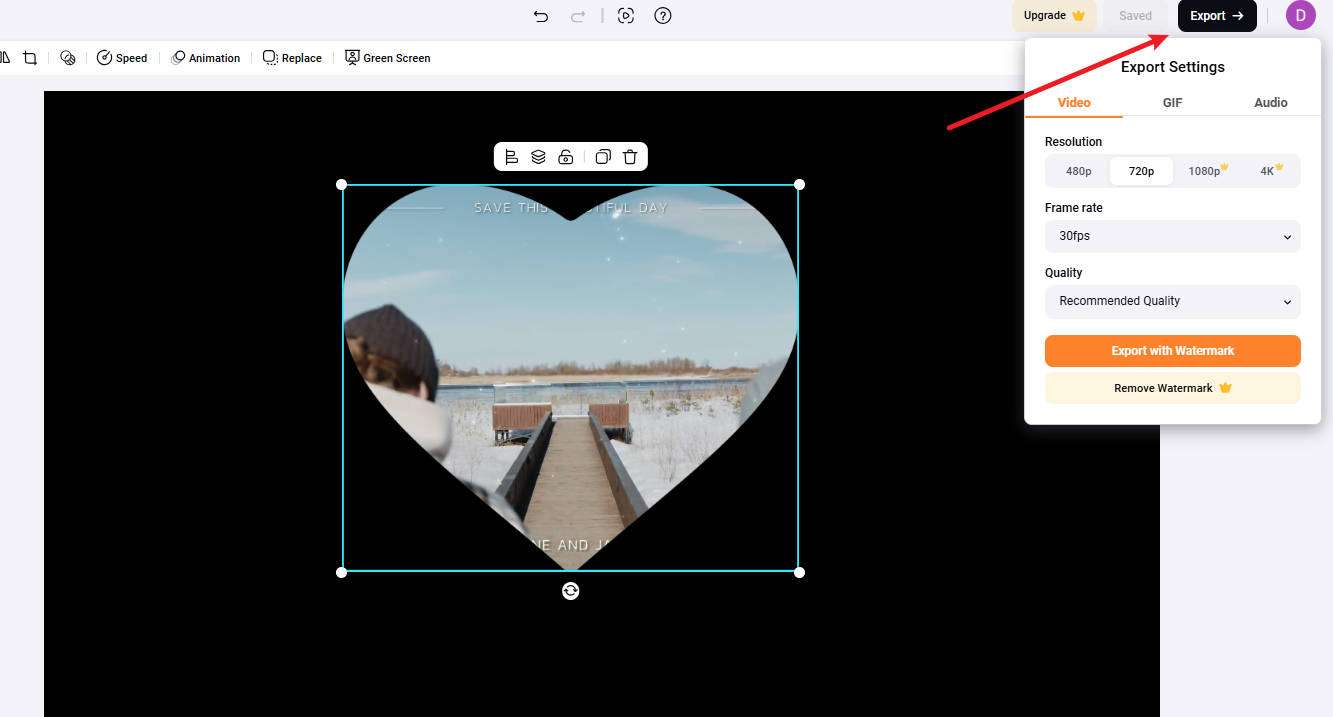This screenshot has height=717, width=1333.
Task: Click the Upgrade button
Action: point(1054,16)
